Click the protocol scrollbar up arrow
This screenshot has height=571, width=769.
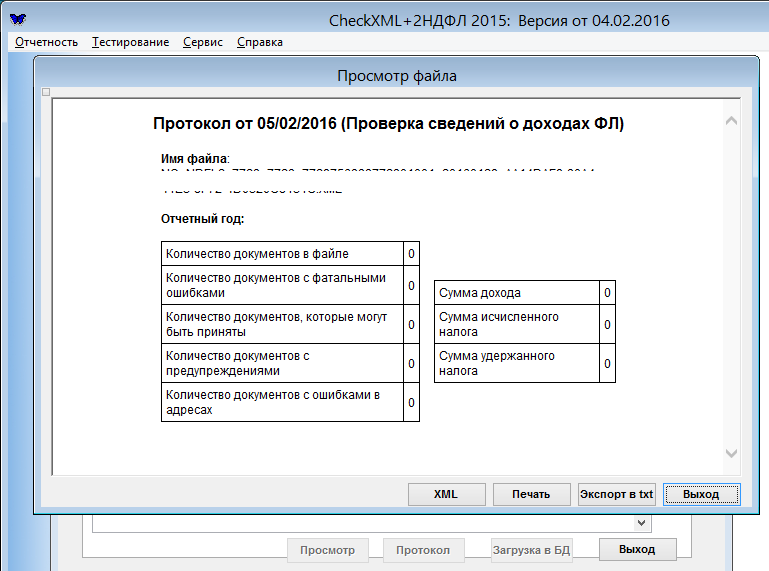[x=730, y=121]
